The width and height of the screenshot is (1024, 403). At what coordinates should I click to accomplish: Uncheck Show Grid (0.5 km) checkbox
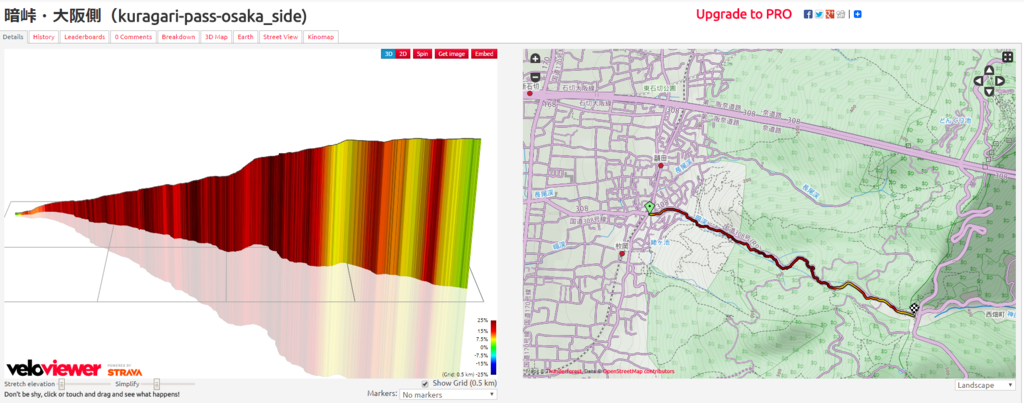[426, 383]
